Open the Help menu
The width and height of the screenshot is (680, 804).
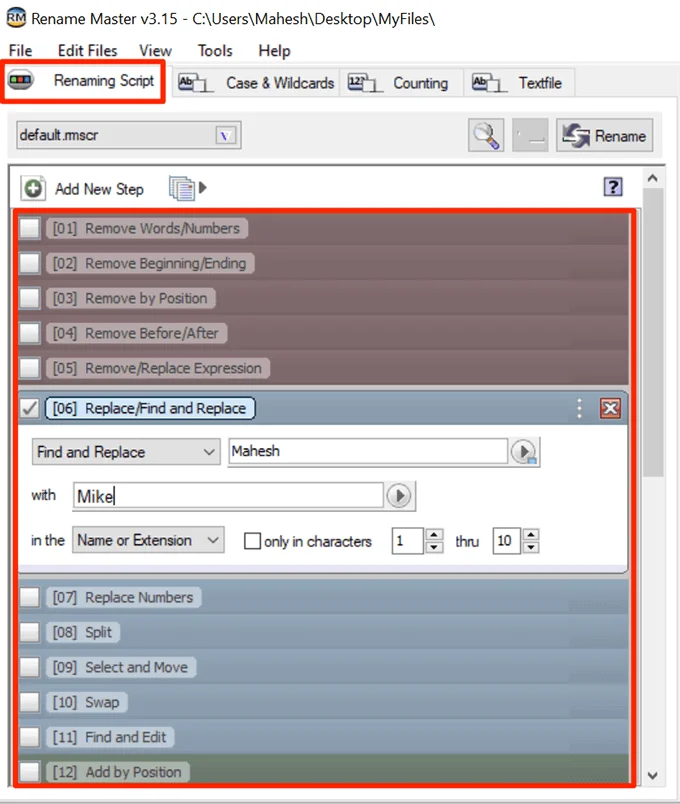coord(274,51)
